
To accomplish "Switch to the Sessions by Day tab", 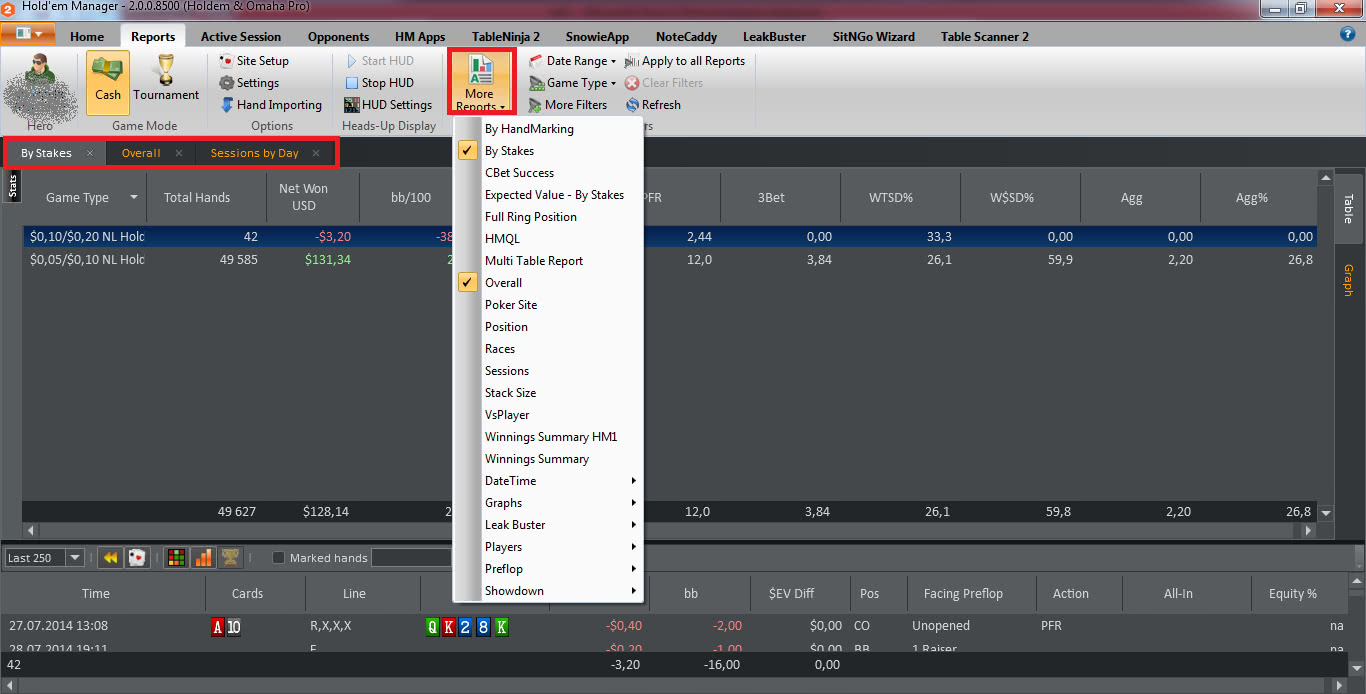I will click(254, 153).
